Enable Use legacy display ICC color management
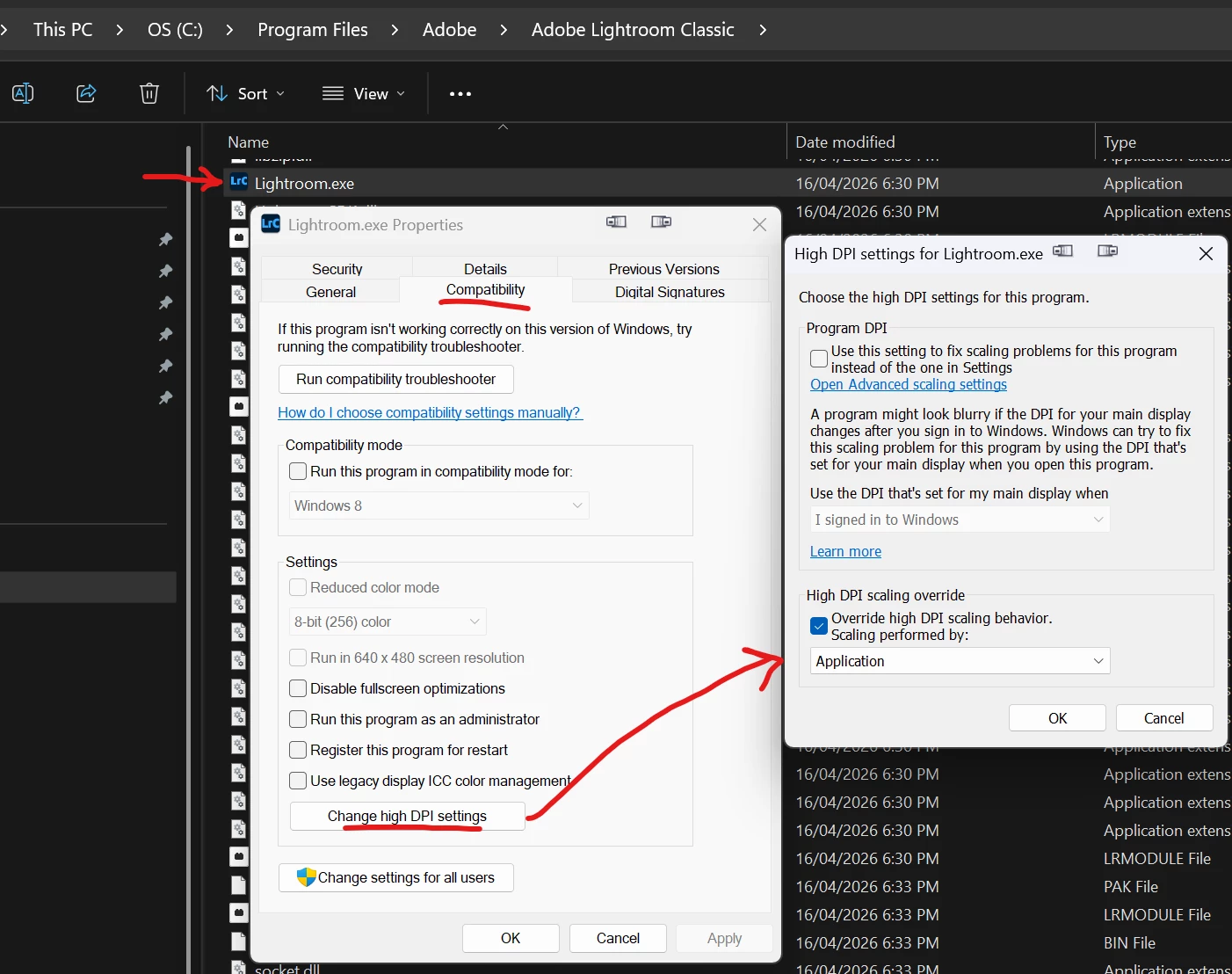 tap(298, 781)
